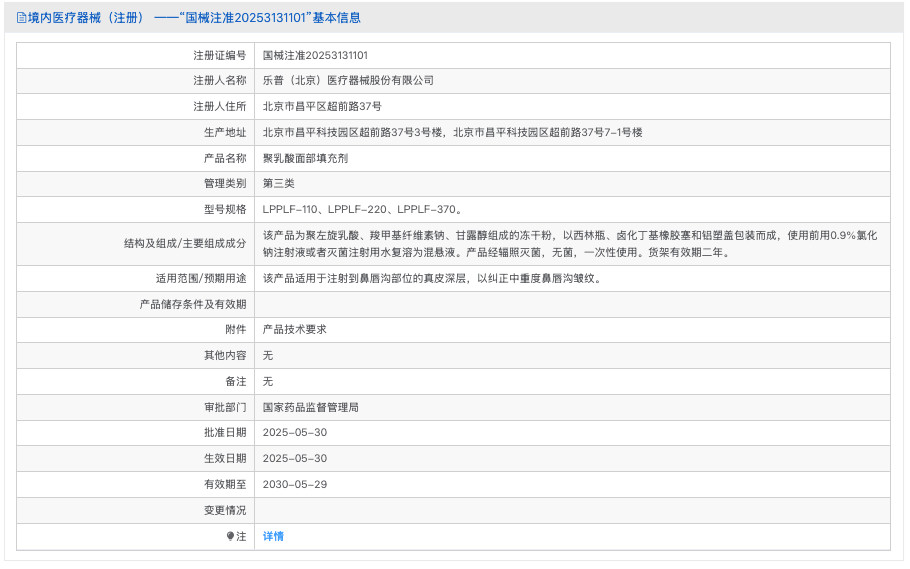The width and height of the screenshot is (910, 569).
Task: Click the attachment entry 产品技术要求
Action: coord(294,329)
